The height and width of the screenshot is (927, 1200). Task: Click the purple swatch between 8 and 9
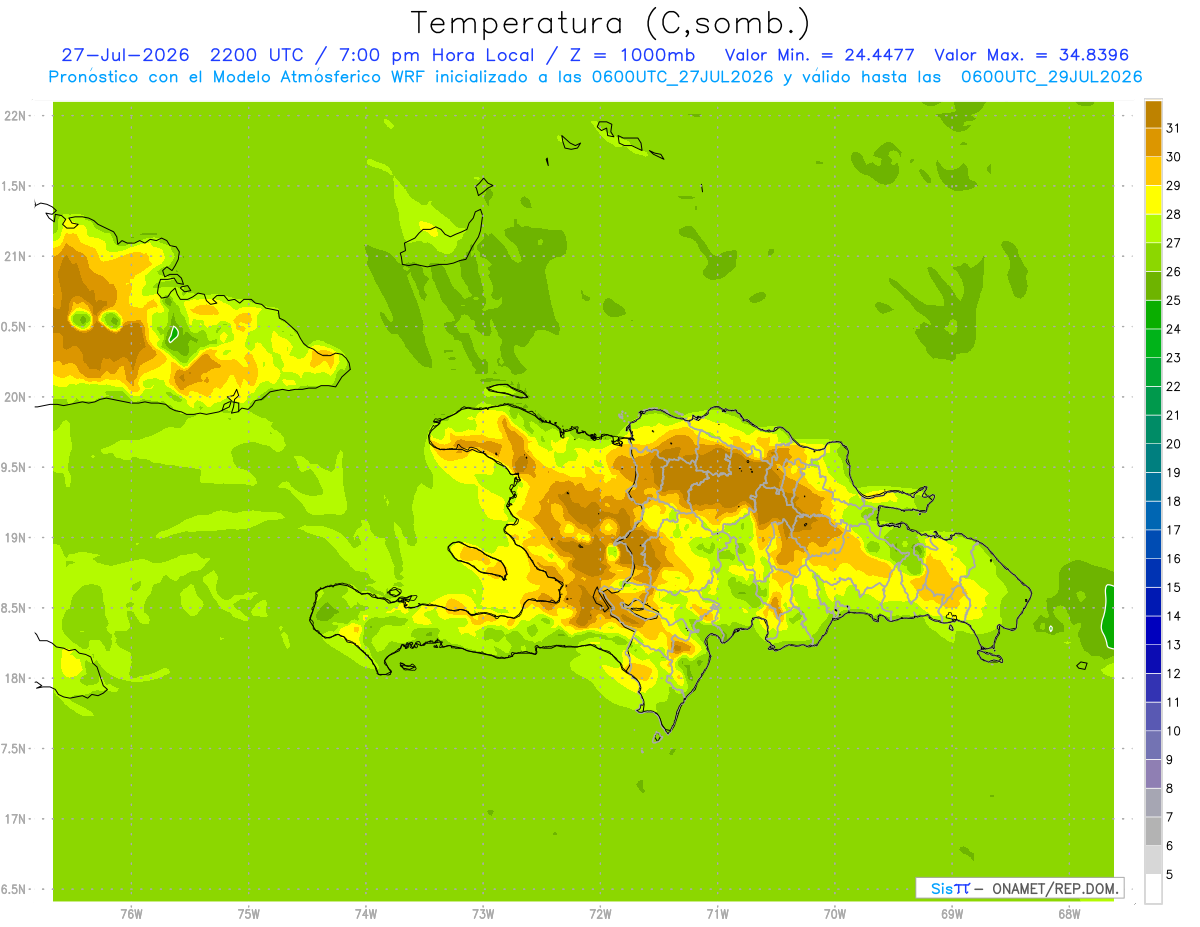point(1153,774)
